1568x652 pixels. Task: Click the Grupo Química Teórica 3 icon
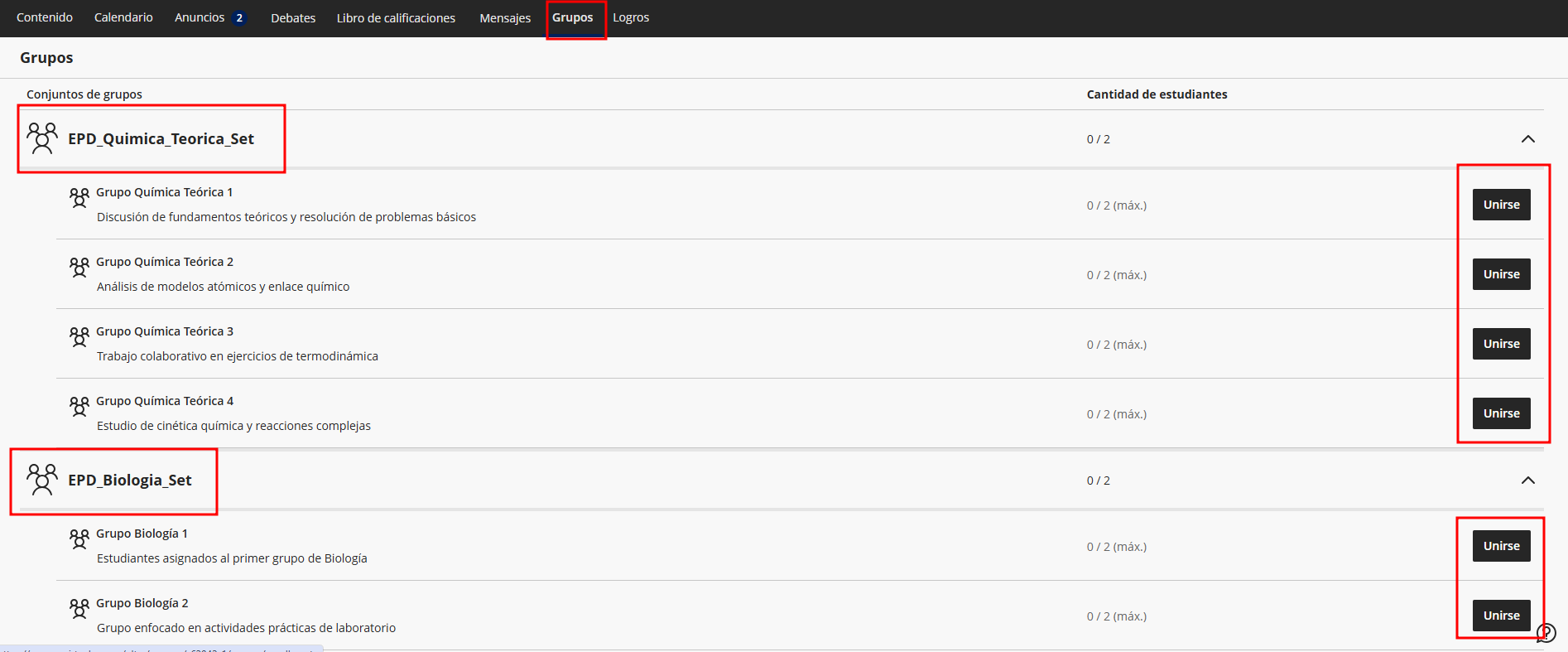point(79,336)
